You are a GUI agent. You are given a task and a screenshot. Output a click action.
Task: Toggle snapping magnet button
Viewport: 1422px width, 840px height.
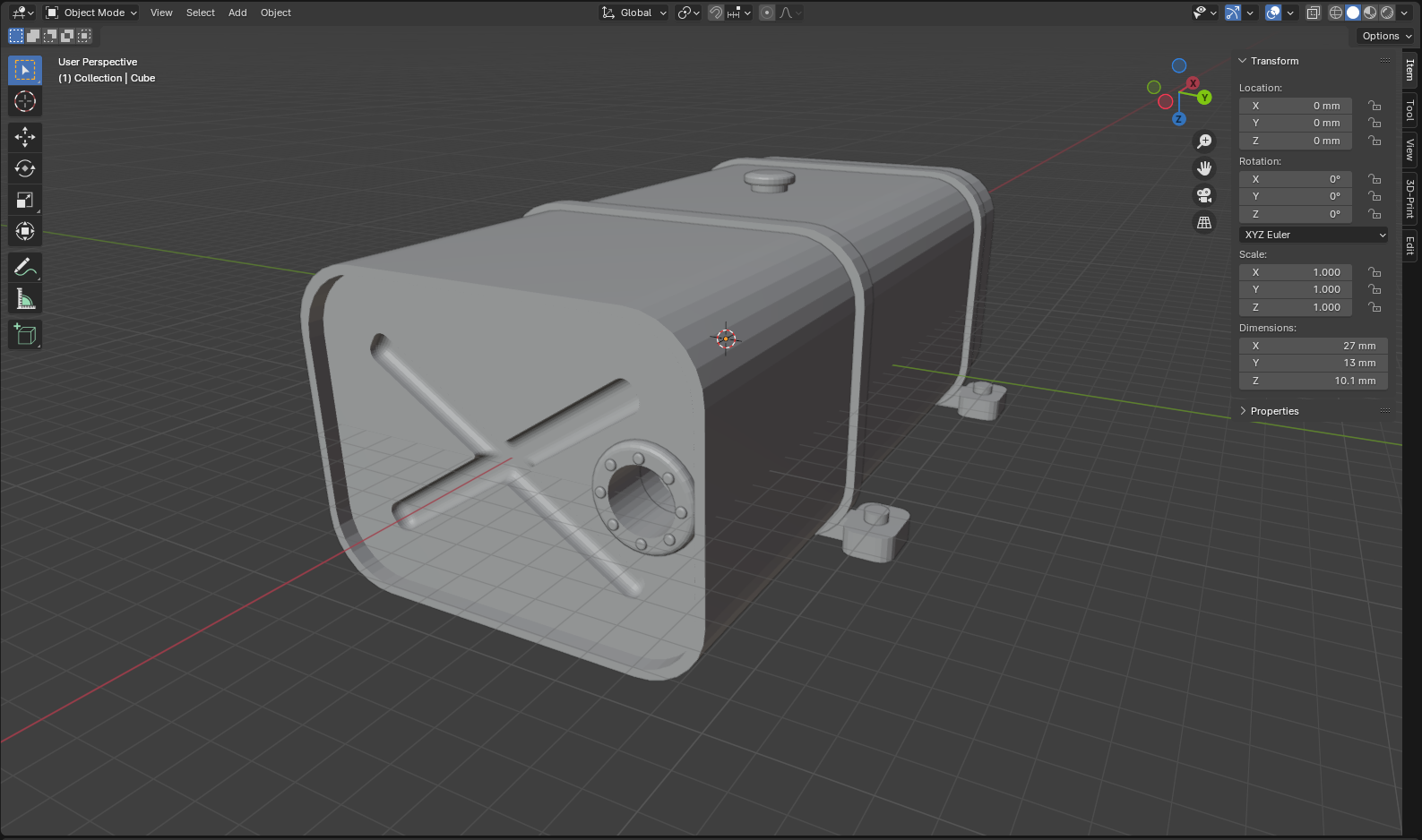716,13
